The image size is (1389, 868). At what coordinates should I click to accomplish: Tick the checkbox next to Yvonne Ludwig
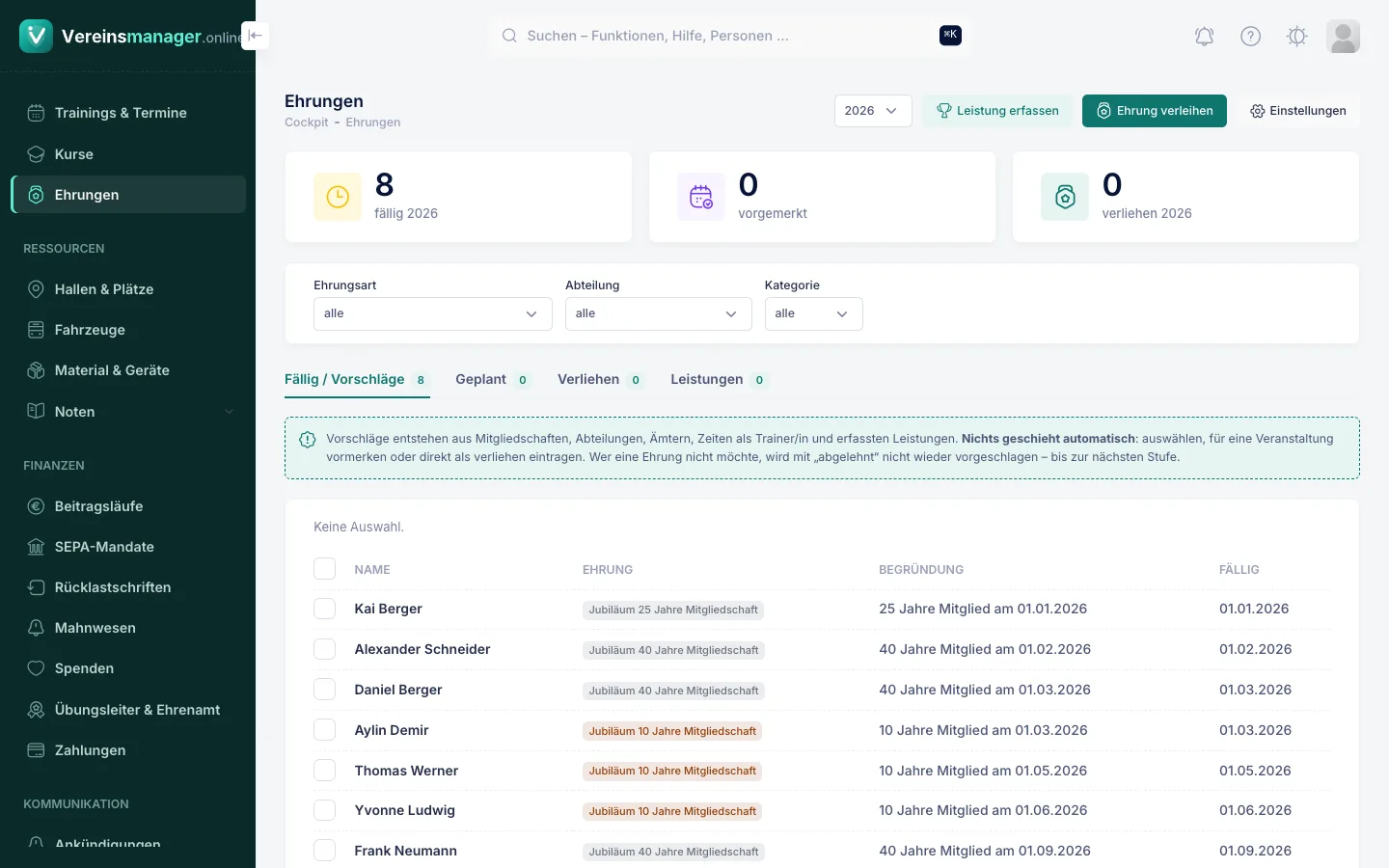click(324, 810)
